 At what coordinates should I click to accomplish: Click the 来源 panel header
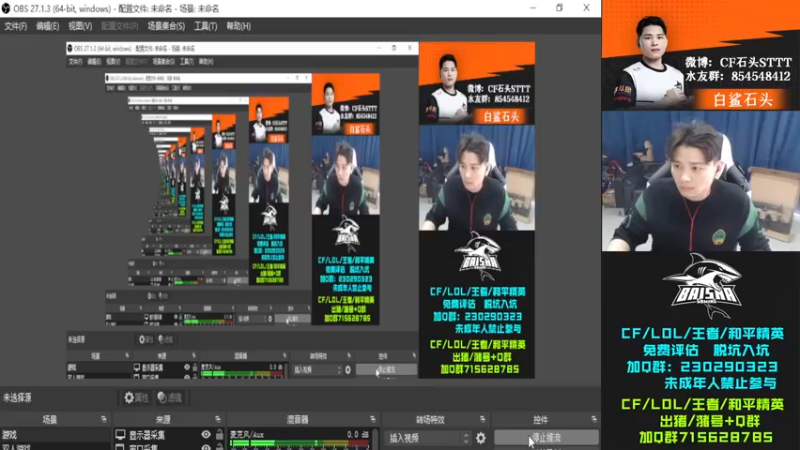(x=163, y=419)
